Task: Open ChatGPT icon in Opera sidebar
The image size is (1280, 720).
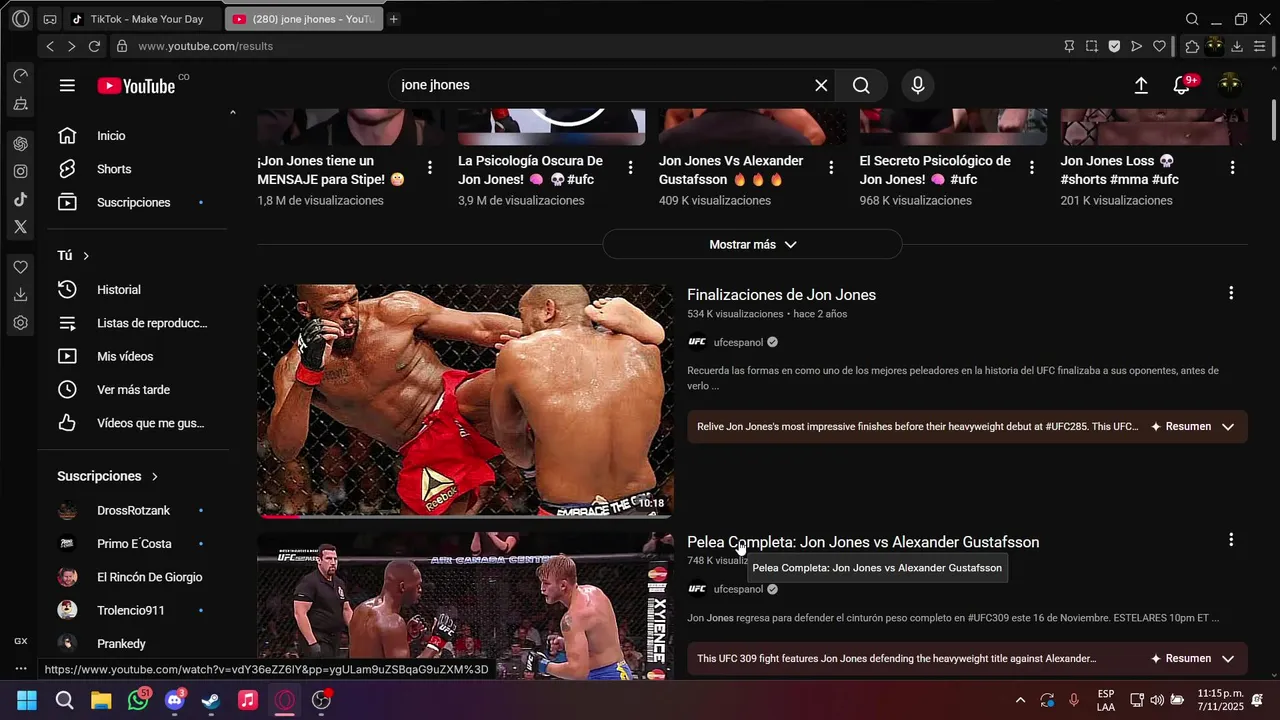Action: [x=20, y=143]
